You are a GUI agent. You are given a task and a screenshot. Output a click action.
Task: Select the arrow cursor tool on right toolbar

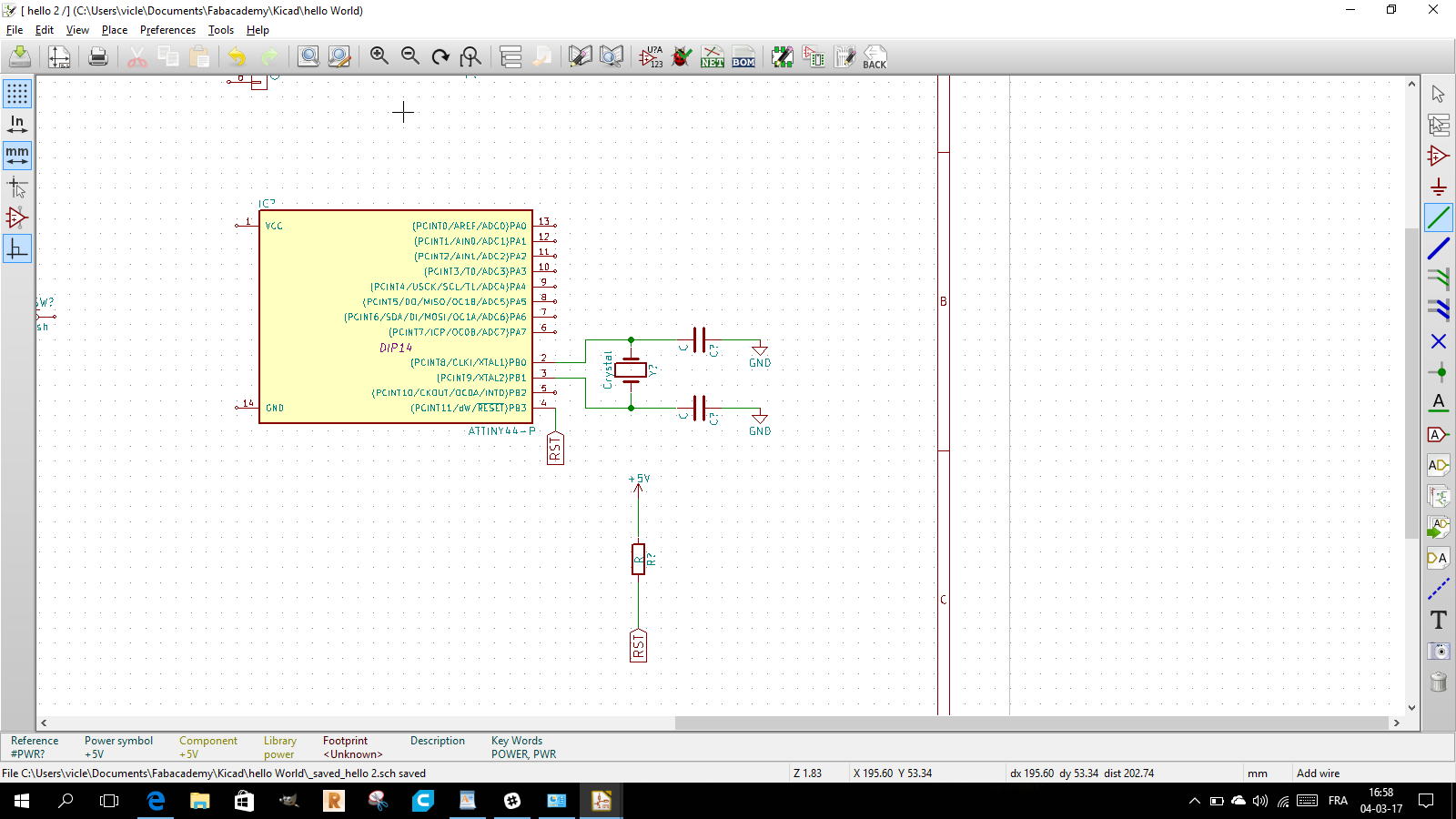click(1439, 94)
